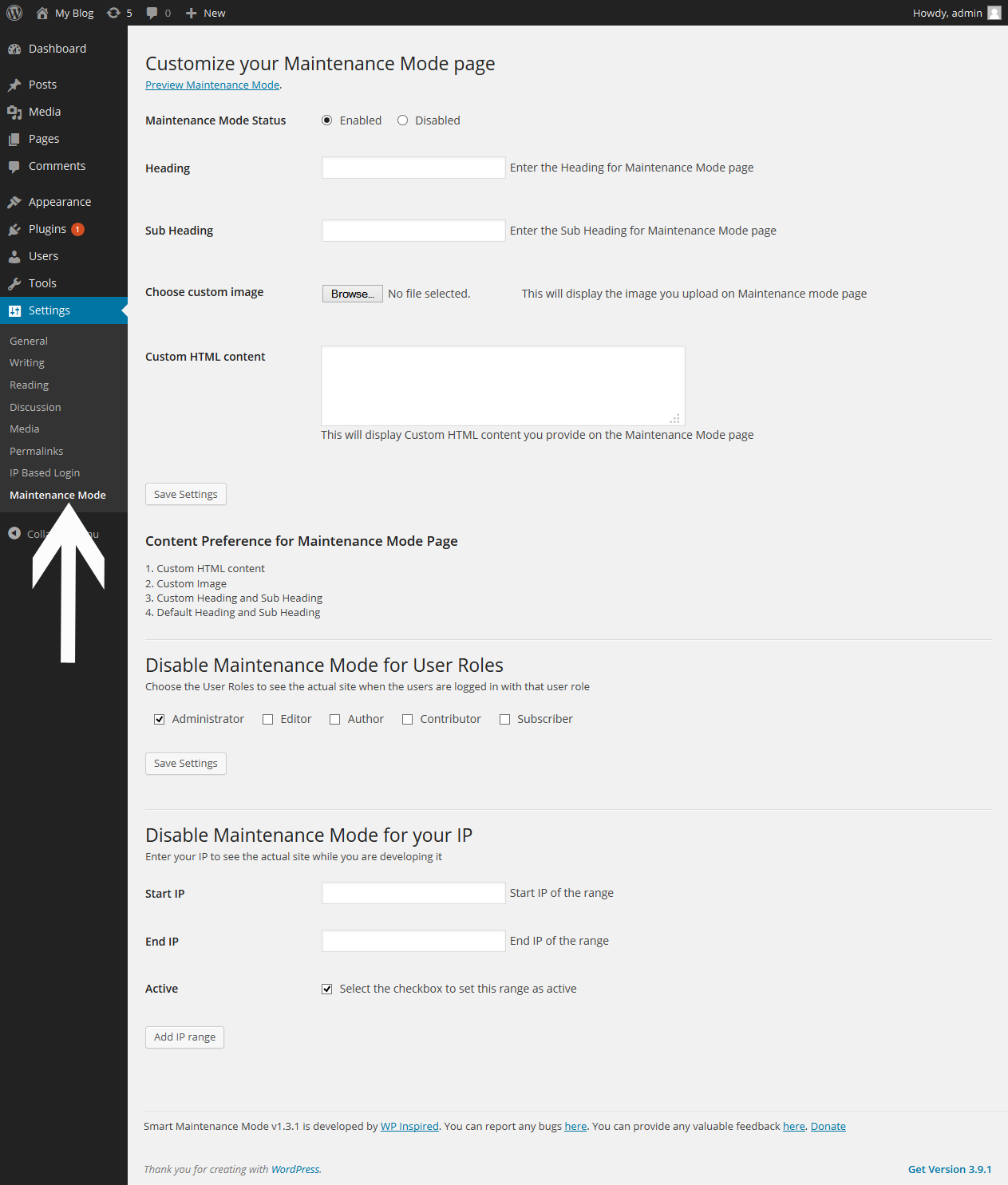Click the Start IP input field
Image resolution: width=1008 pixels, height=1185 pixels.
[413, 893]
